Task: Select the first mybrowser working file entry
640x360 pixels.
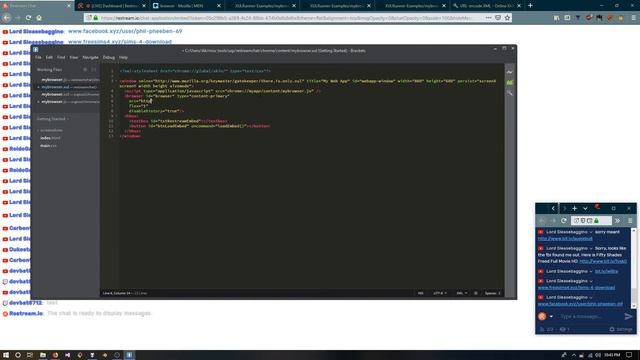Action: pyautogui.click(x=68, y=80)
